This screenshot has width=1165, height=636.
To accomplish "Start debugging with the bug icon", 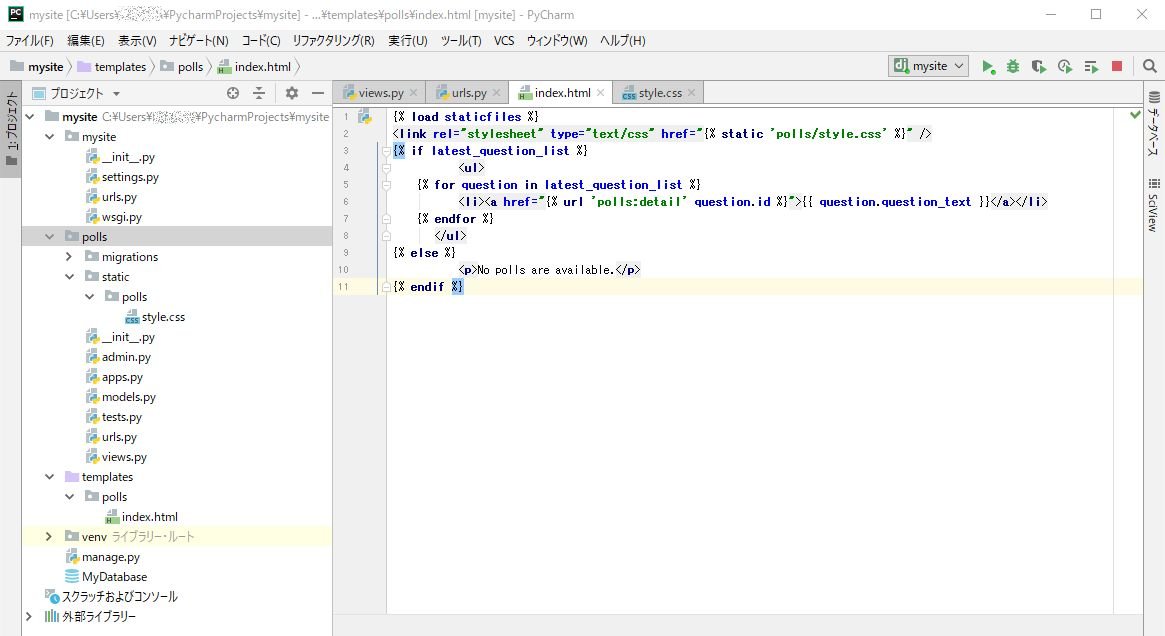I will coord(1013,65).
